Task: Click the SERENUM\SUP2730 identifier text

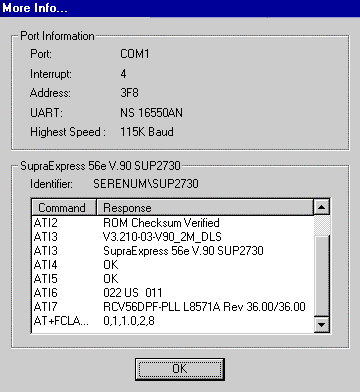Action: pos(146,184)
